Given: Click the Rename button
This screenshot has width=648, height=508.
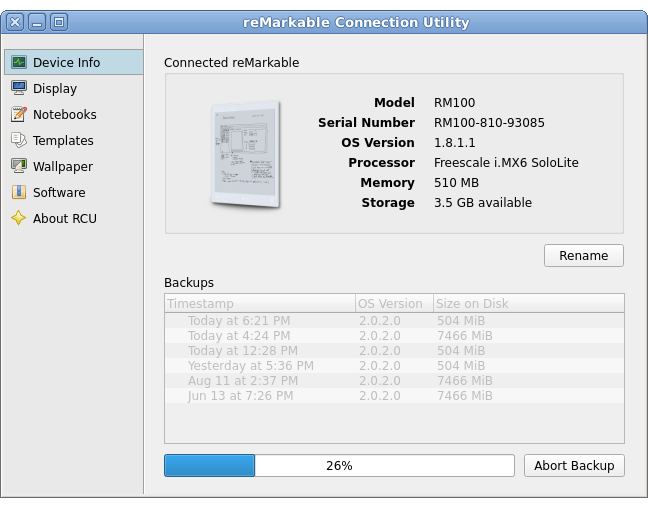Looking at the screenshot, I should tap(584, 255).
